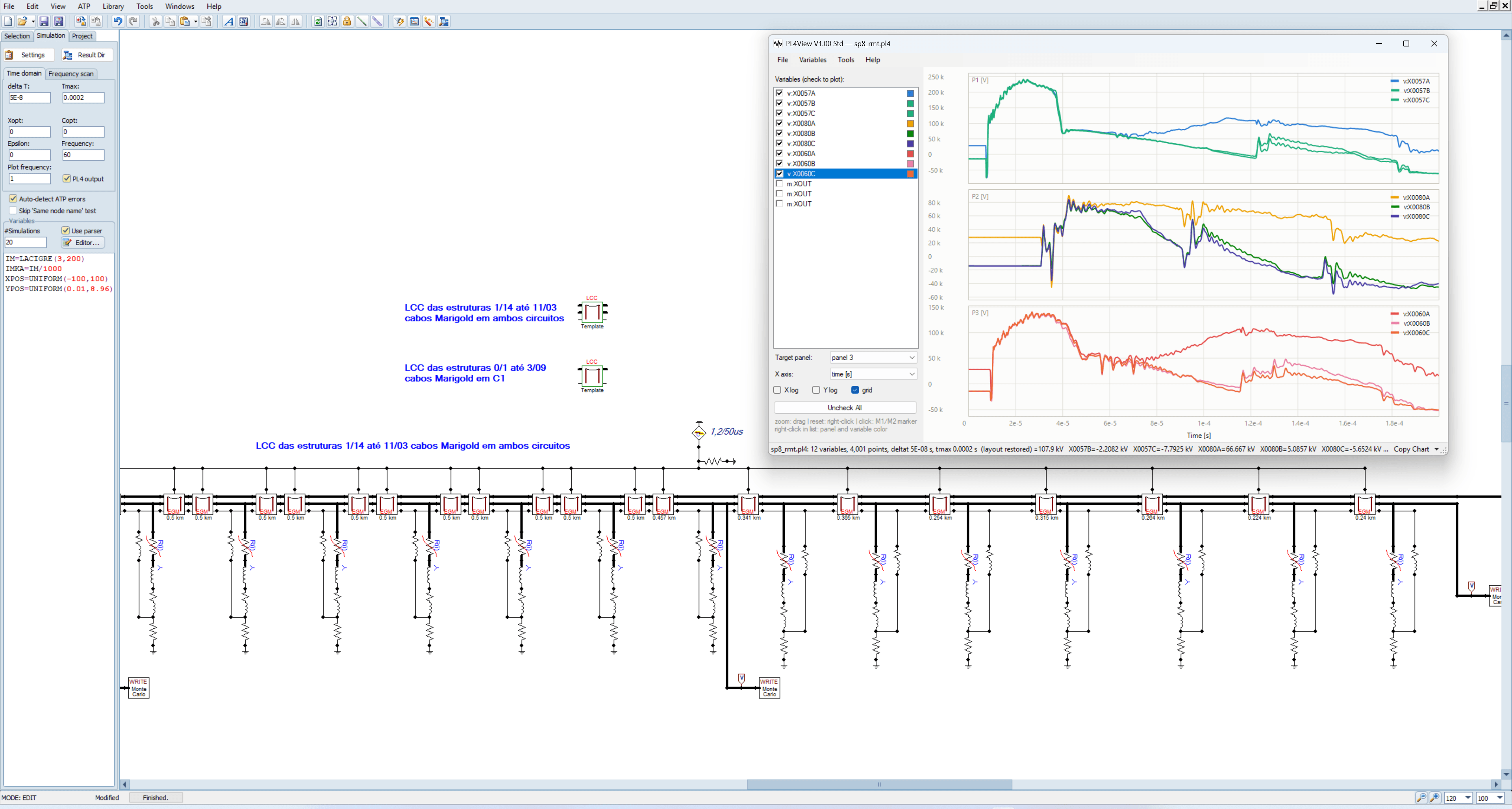The image size is (1512, 809).
Task: Click the Uncheck All button
Action: (x=845, y=408)
